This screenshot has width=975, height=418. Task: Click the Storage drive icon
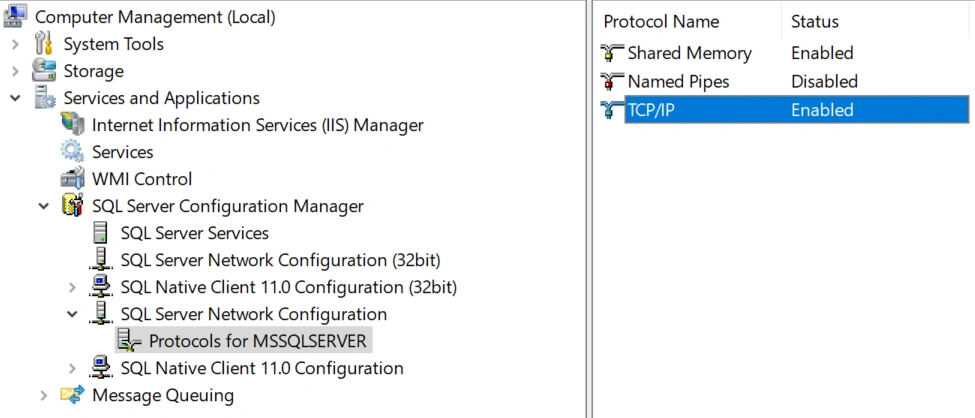(x=44, y=71)
